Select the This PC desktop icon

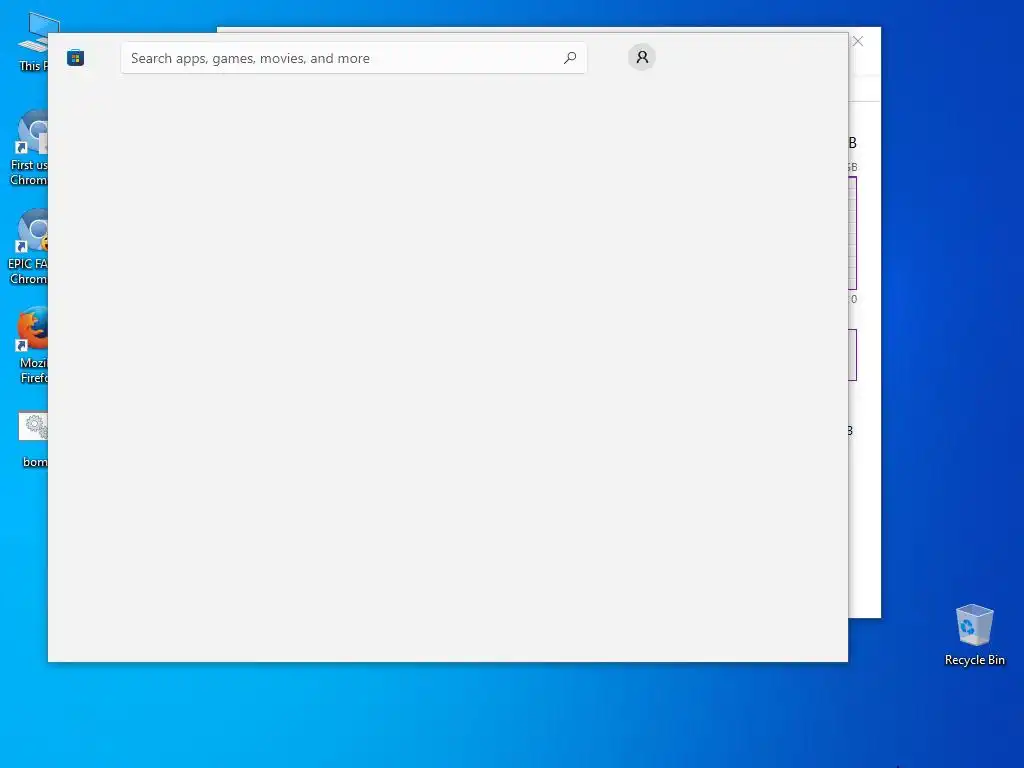pyautogui.click(x=33, y=41)
